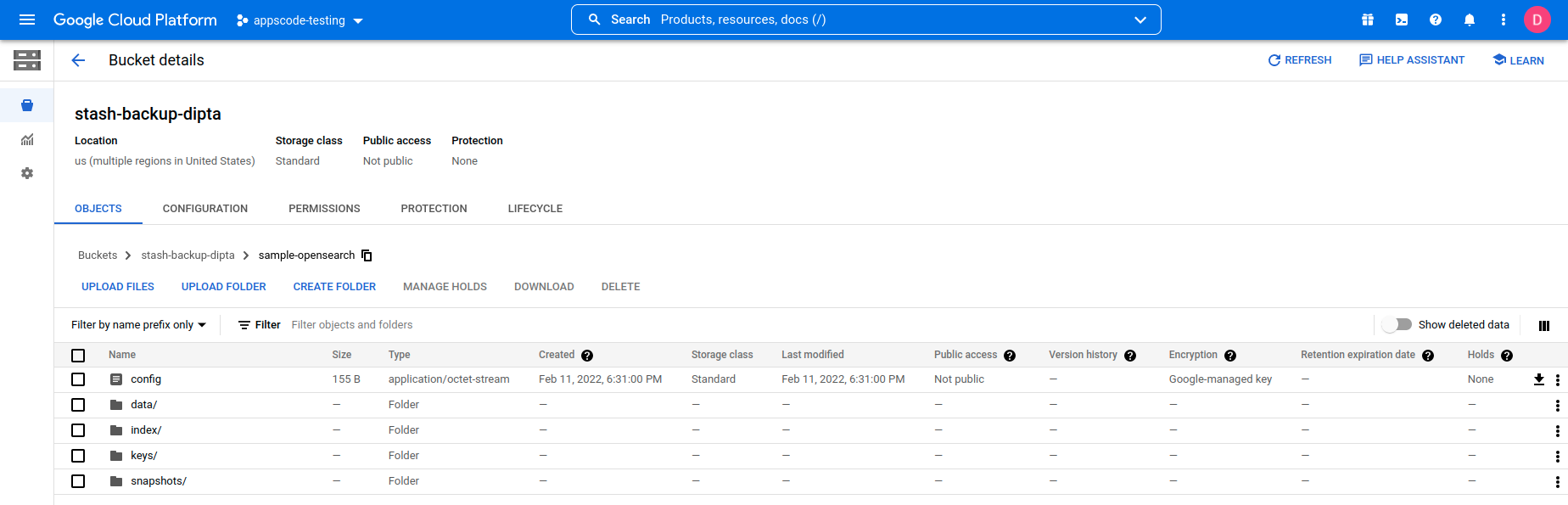The height and width of the screenshot is (505, 1568).
Task: Open the Monitoring sidebar chart icon
Action: click(27, 140)
